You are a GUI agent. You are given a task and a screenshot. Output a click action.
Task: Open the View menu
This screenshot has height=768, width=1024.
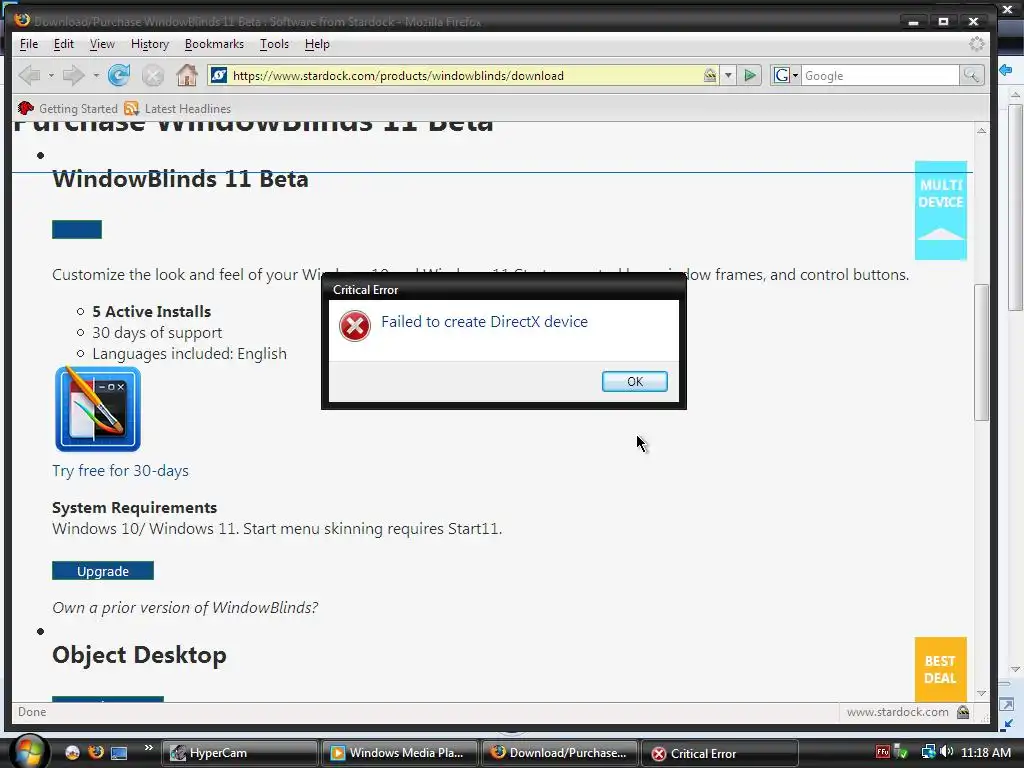coord(102,44)
